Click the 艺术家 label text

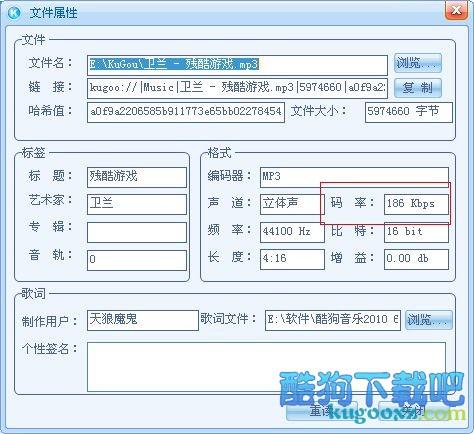[50, 200]
